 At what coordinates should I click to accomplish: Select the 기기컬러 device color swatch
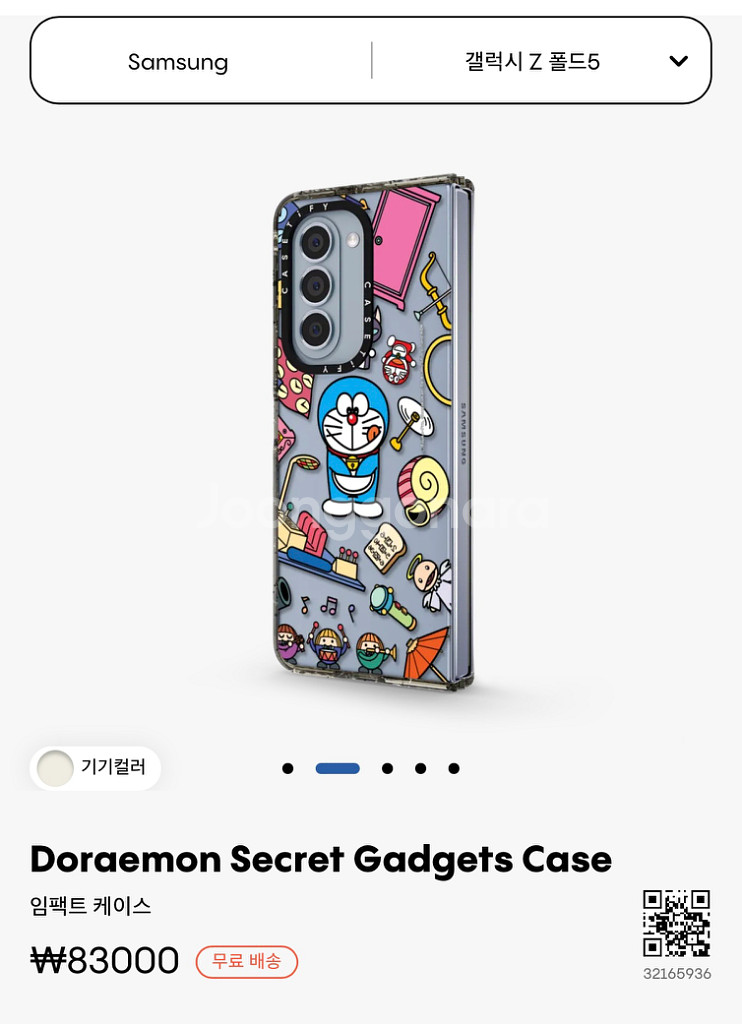(x=55, y=768)
